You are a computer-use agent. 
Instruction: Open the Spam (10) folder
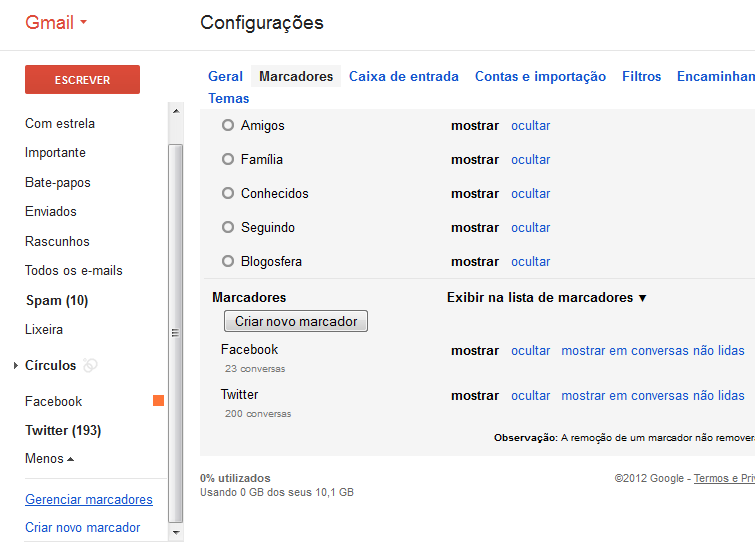click(x=57, y=300)
